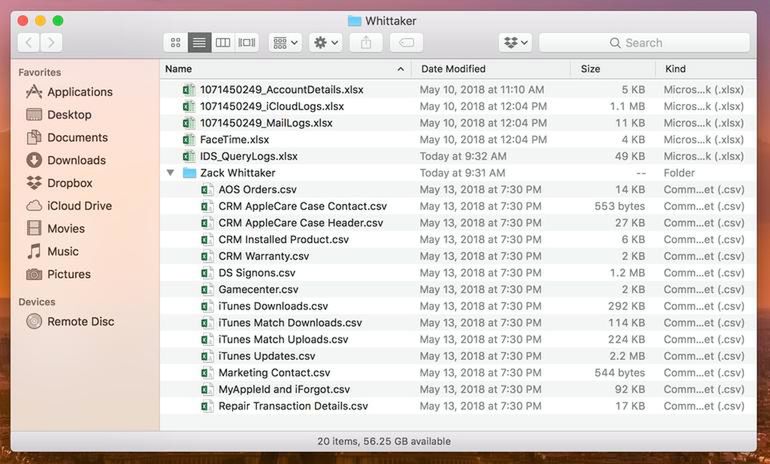Viewport: 770px width, 464px height.
Task: Open the Dropbox toolbar dropdown
Action: [515, 43]
